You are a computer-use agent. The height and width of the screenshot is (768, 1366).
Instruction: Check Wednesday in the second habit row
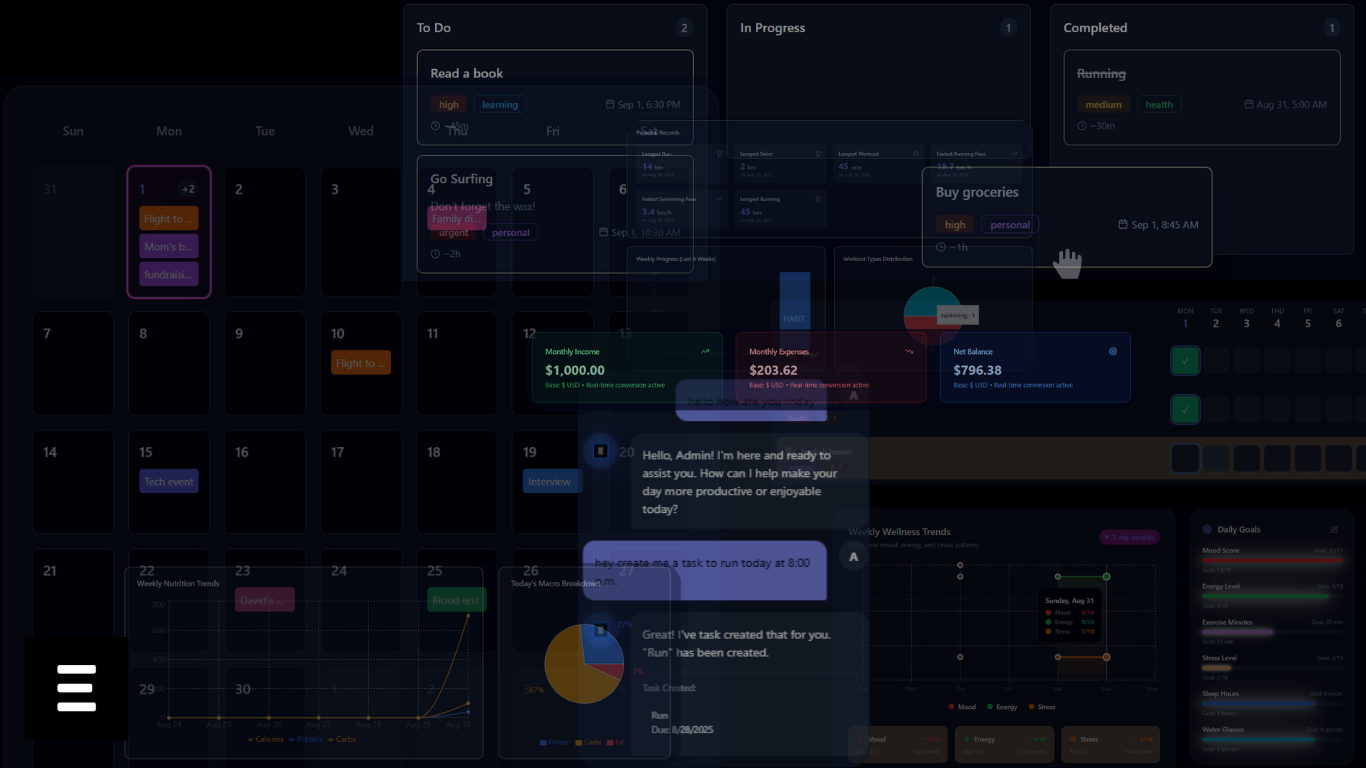pos(1246,409)
